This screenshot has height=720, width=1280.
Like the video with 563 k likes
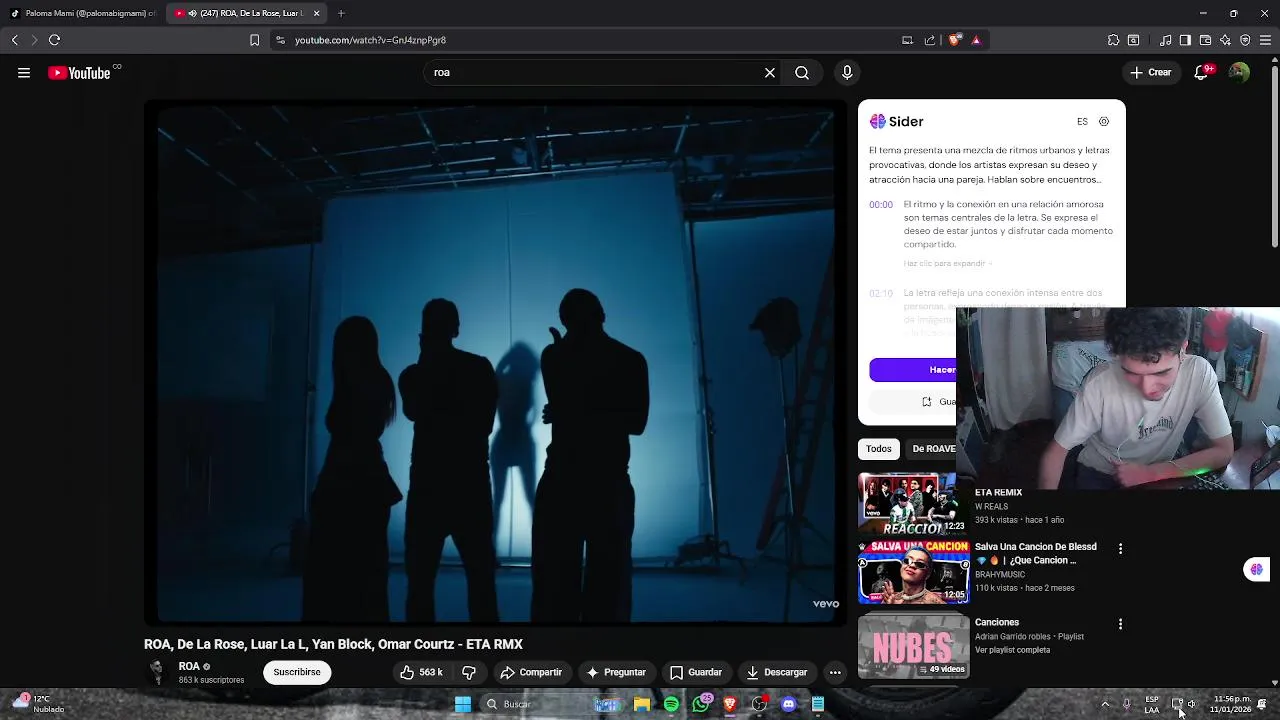[421, 672]
